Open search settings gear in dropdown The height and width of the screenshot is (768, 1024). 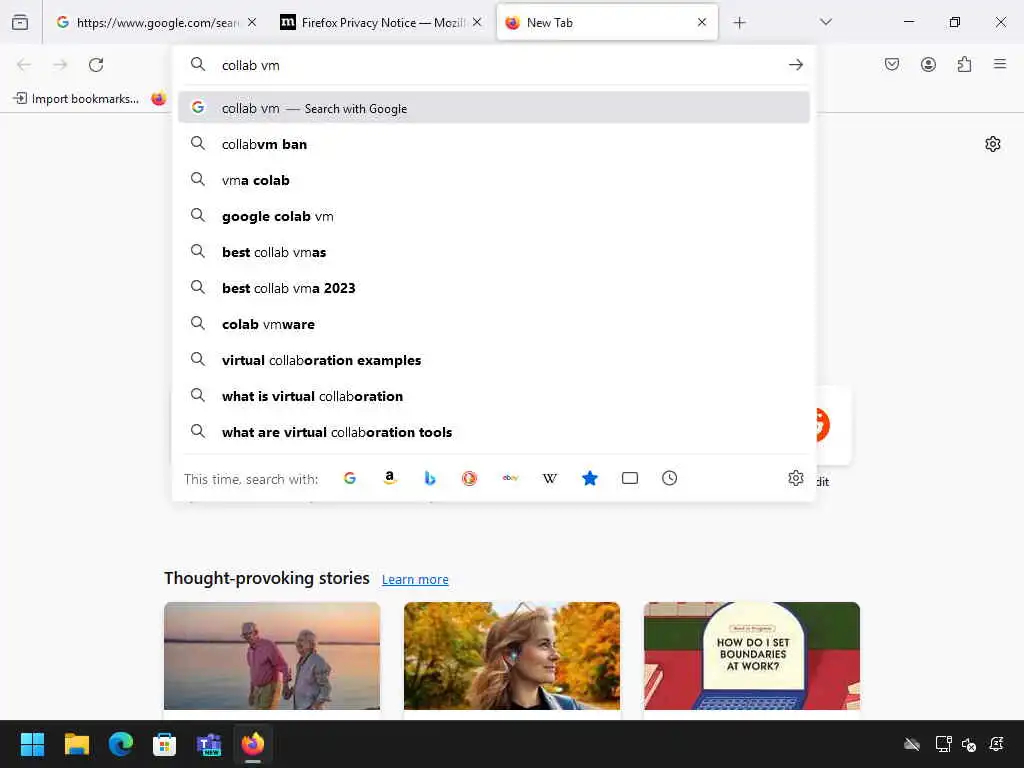point(795,478)
